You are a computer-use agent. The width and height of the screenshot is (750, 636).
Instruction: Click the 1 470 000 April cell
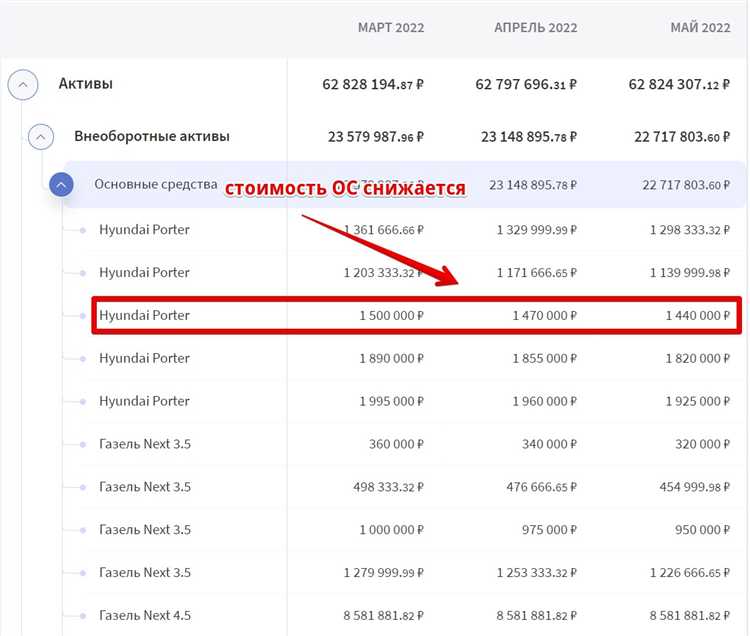tap(544, 316)
